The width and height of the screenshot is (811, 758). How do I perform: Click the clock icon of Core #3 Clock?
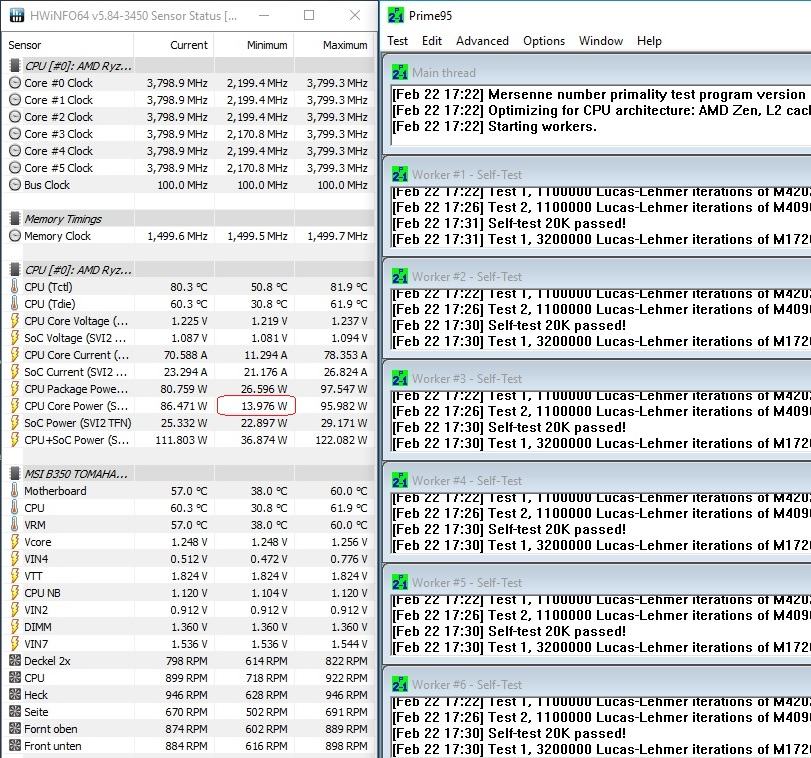(15, 134)
